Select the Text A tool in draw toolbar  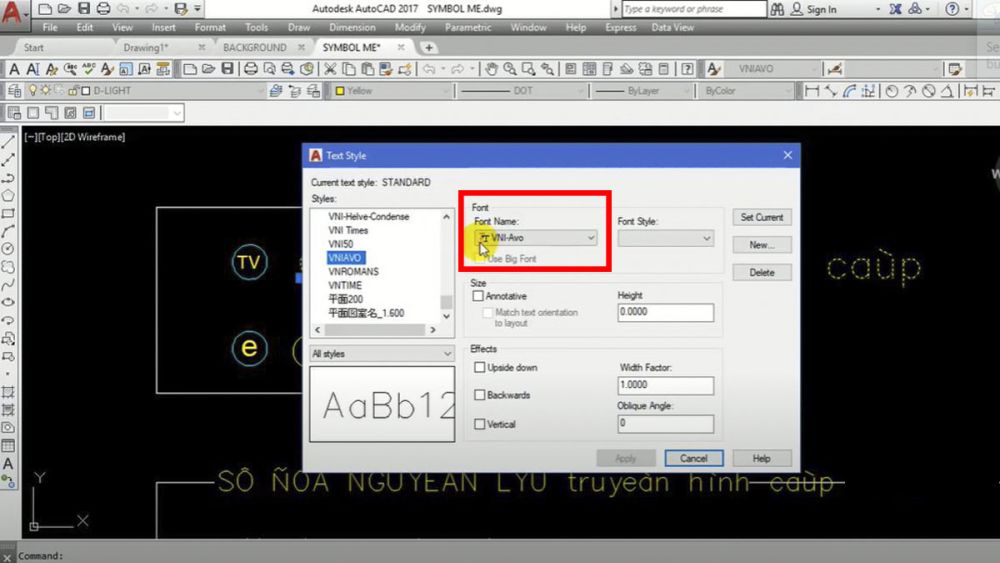point(8,464)
